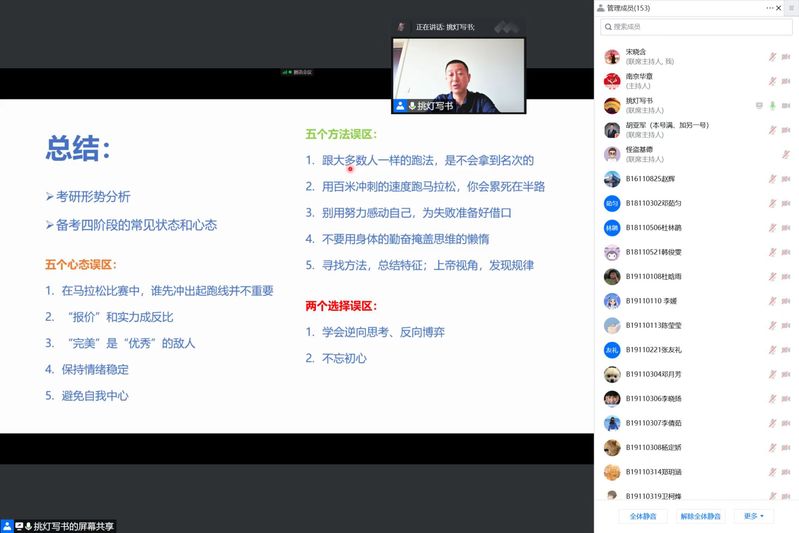The image size is (799, 533).
Task: Click the speaker video thumbnail of 挑灯写书
Action: click(458, 70)
